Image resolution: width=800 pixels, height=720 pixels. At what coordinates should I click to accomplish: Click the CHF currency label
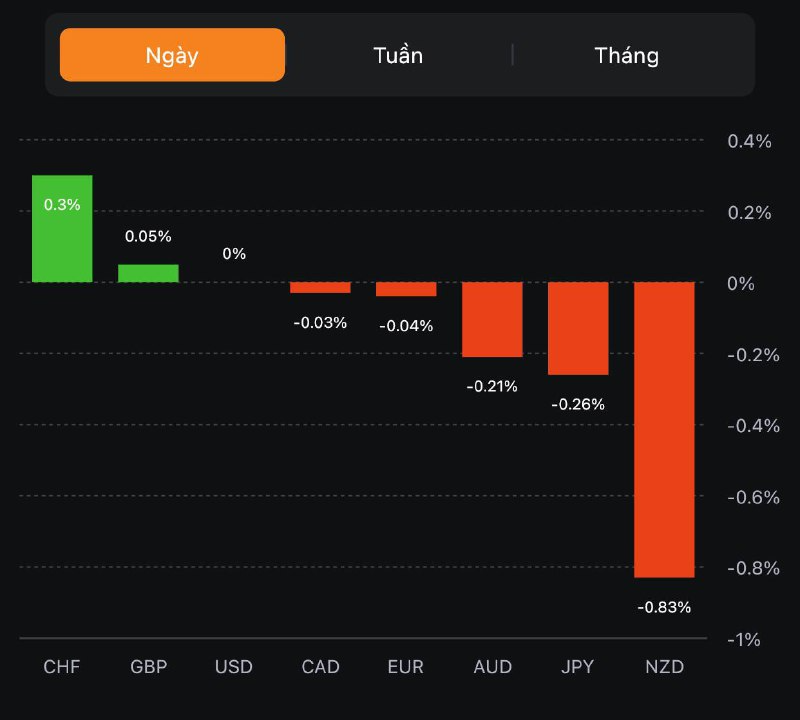click(62, 667)
